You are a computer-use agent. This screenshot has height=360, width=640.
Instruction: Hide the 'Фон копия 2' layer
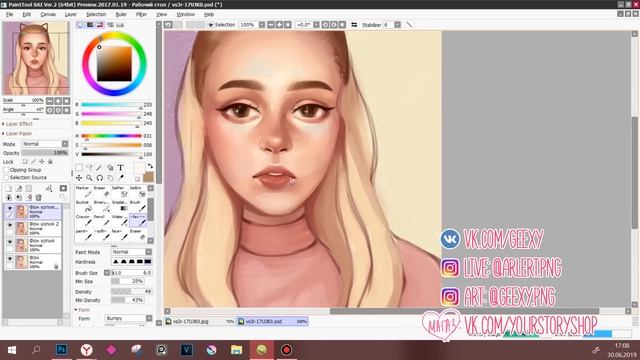point(10,225)
